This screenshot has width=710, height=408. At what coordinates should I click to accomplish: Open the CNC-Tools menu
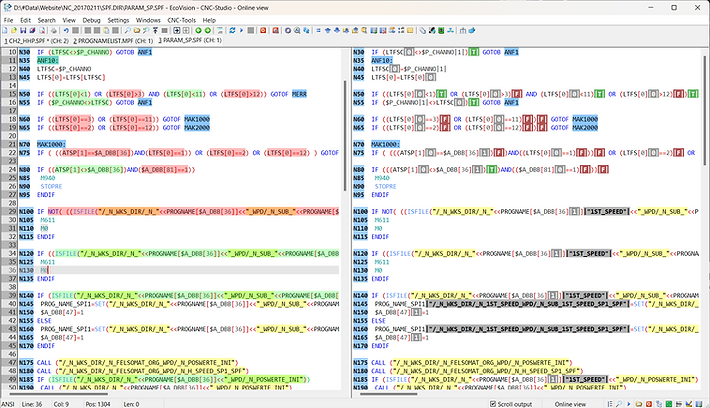(180, 19)
